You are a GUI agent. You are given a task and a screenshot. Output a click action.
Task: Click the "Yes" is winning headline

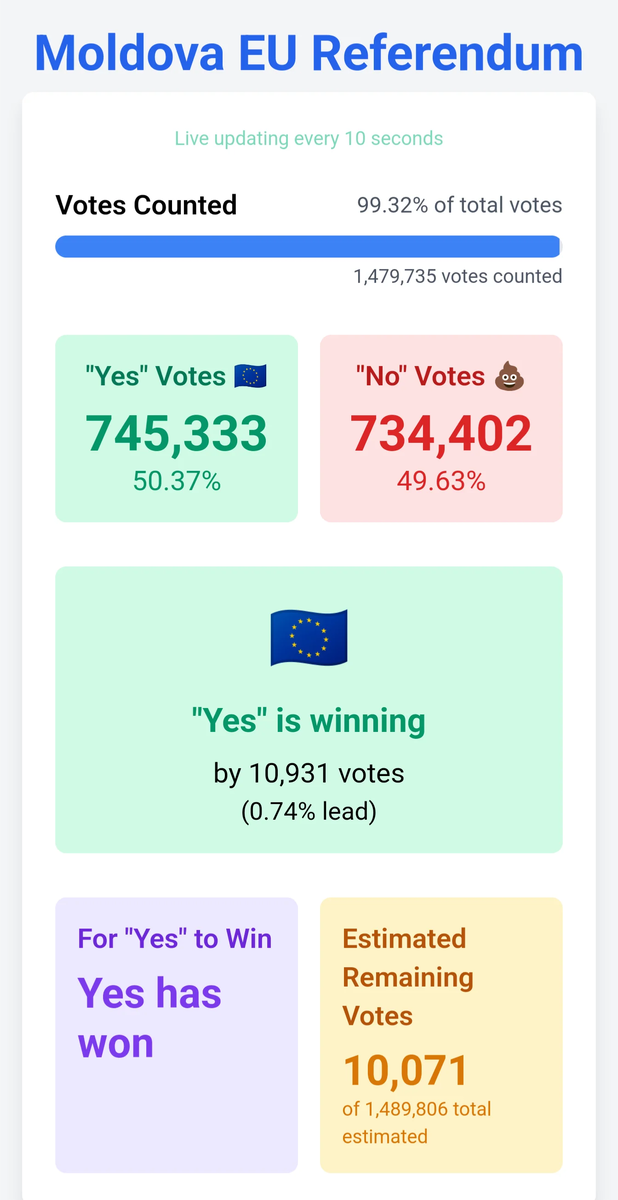pyautogui.click(x=309, y=720)
